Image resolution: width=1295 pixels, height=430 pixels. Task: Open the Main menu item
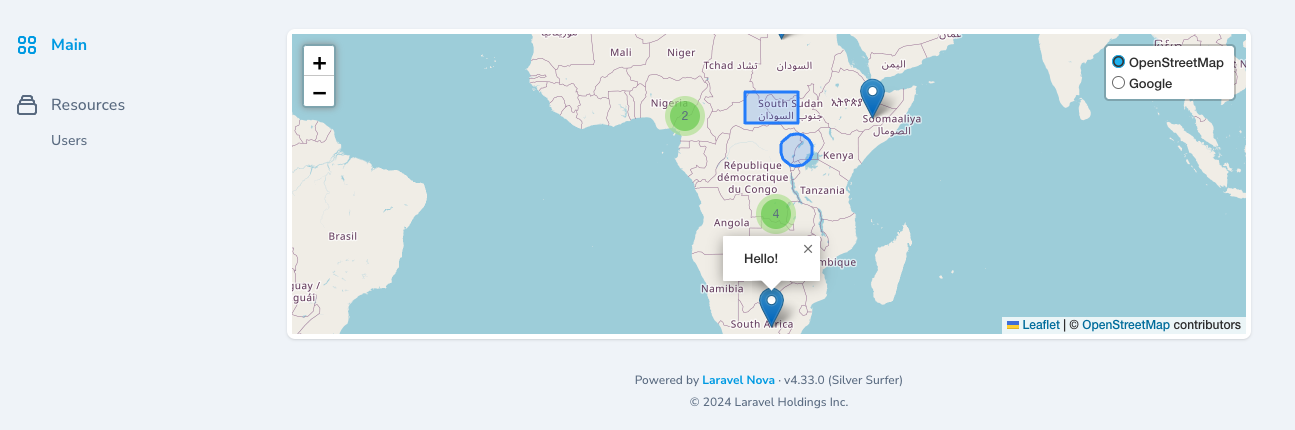69,45
